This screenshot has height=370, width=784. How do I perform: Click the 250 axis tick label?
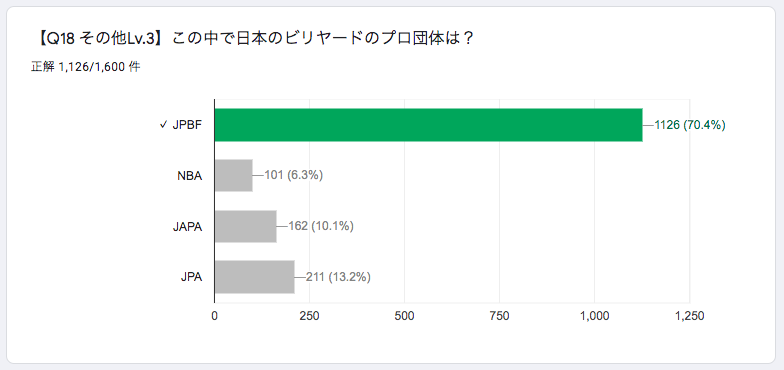[x=310, y=316]
